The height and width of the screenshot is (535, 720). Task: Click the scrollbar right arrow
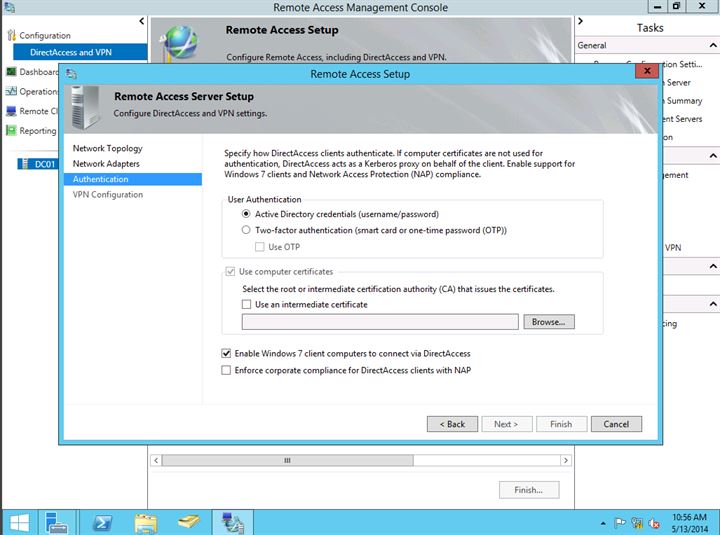click(566, 460)
